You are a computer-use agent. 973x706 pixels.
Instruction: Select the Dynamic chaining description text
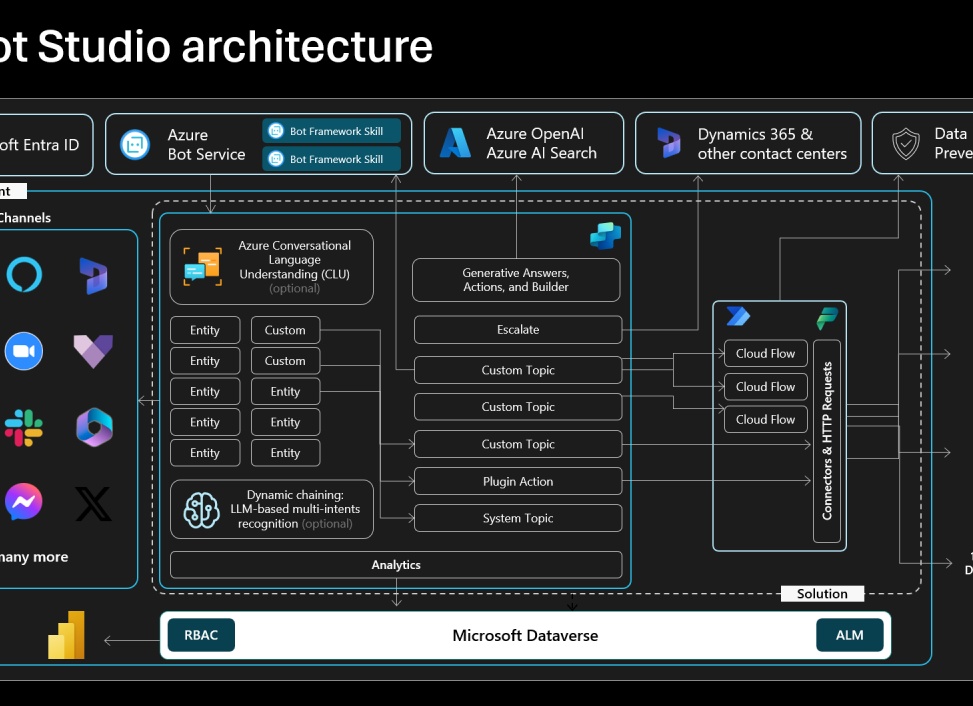(x=295, y=509)
